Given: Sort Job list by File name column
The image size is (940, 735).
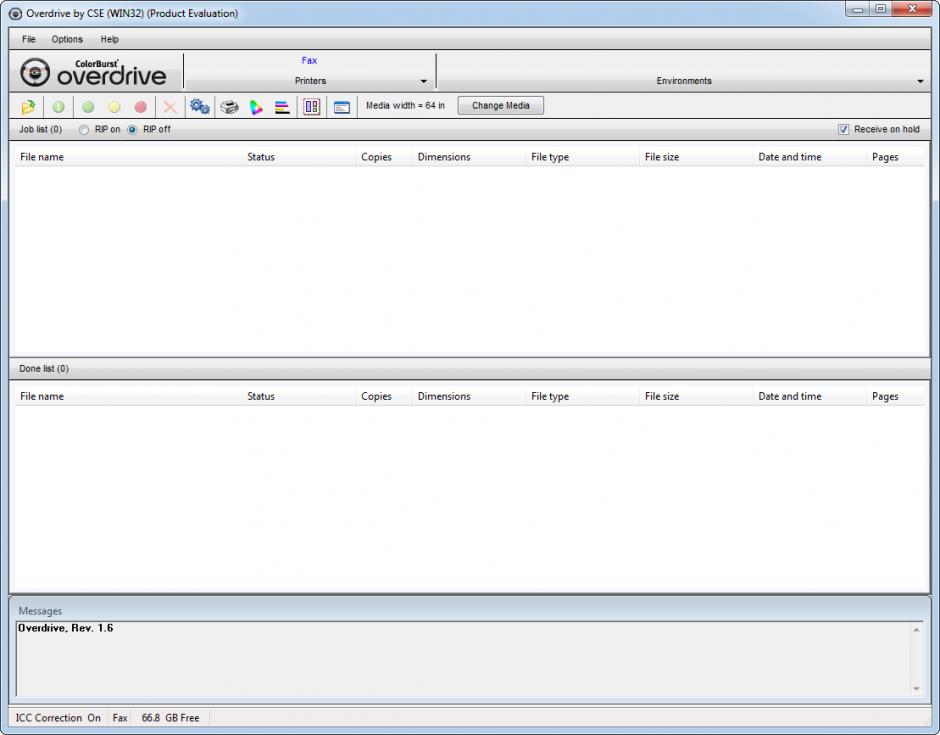Looking at the screenshot, I should point(128,157).
